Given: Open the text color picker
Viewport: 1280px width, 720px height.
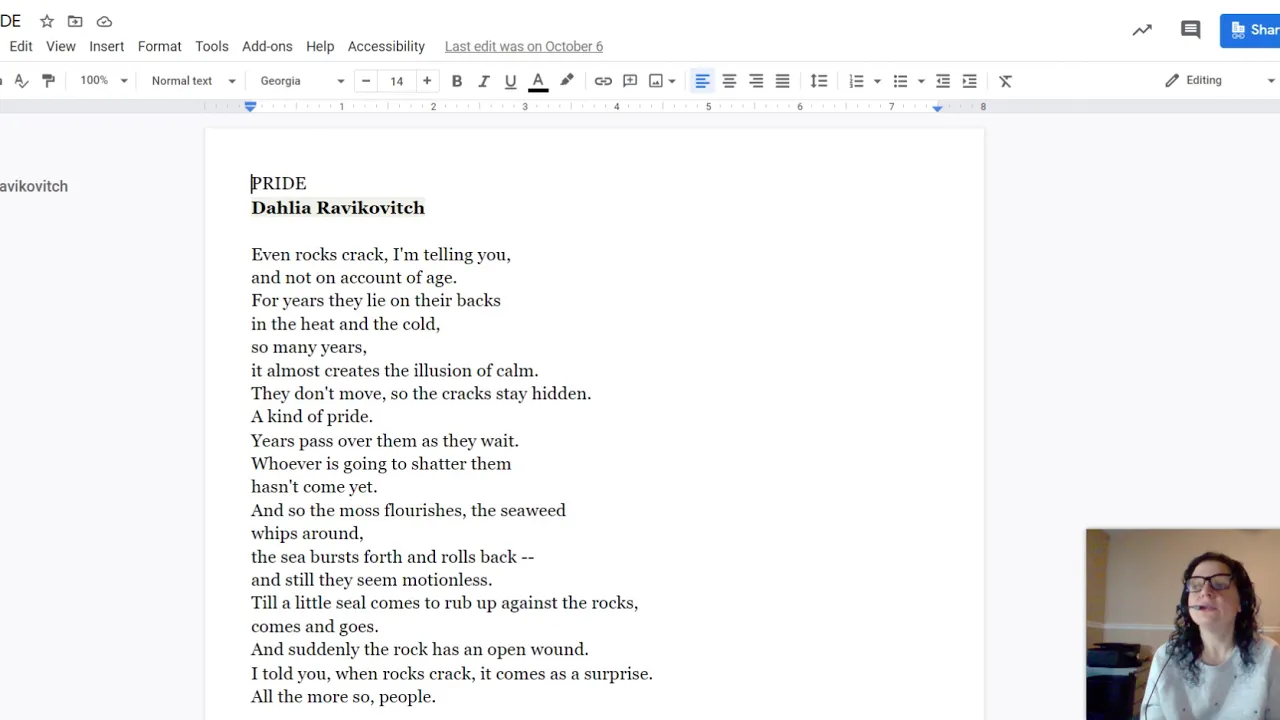Looking at the screenshot, I should pyautogui.click(x=538, y=81).
